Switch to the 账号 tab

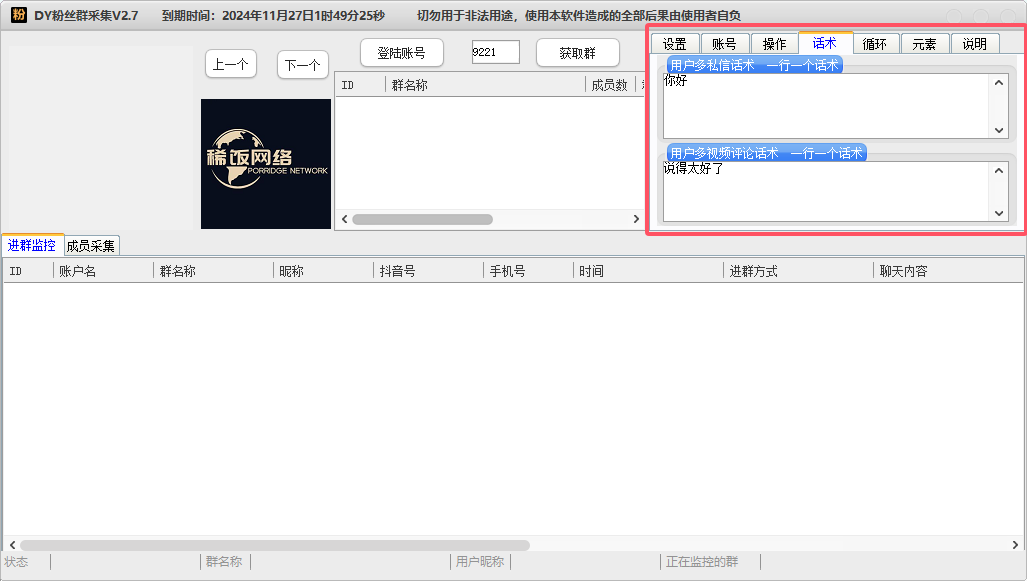724,44
